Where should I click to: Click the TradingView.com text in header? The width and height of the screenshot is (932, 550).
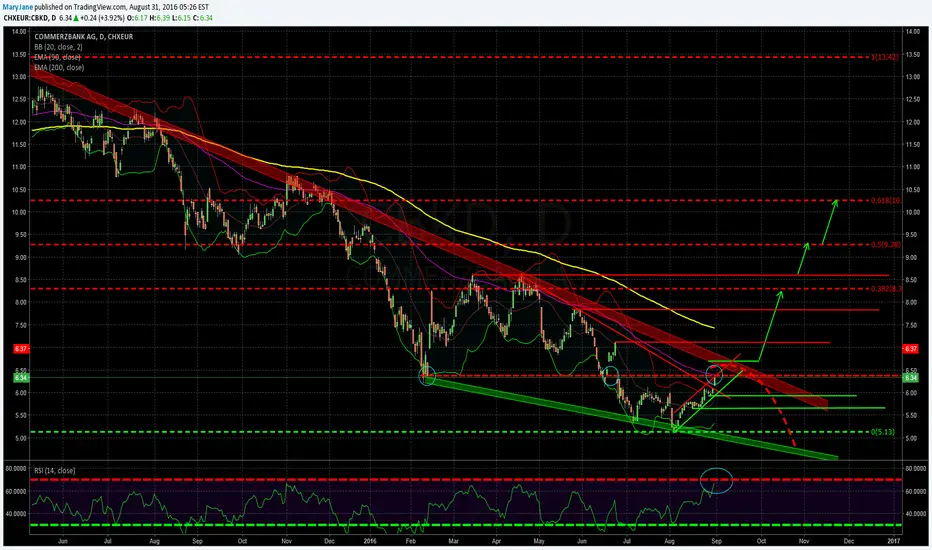click(100, 7)
